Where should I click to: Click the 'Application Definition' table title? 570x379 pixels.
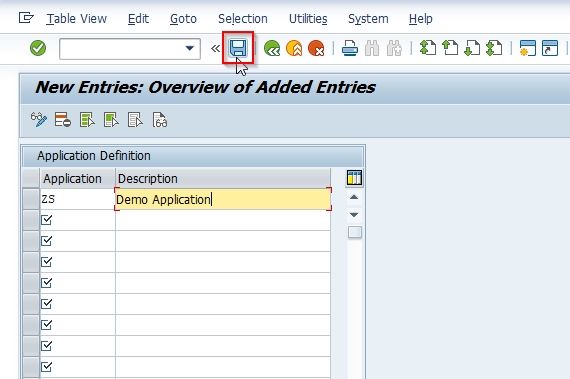click(x=94, y=156)
